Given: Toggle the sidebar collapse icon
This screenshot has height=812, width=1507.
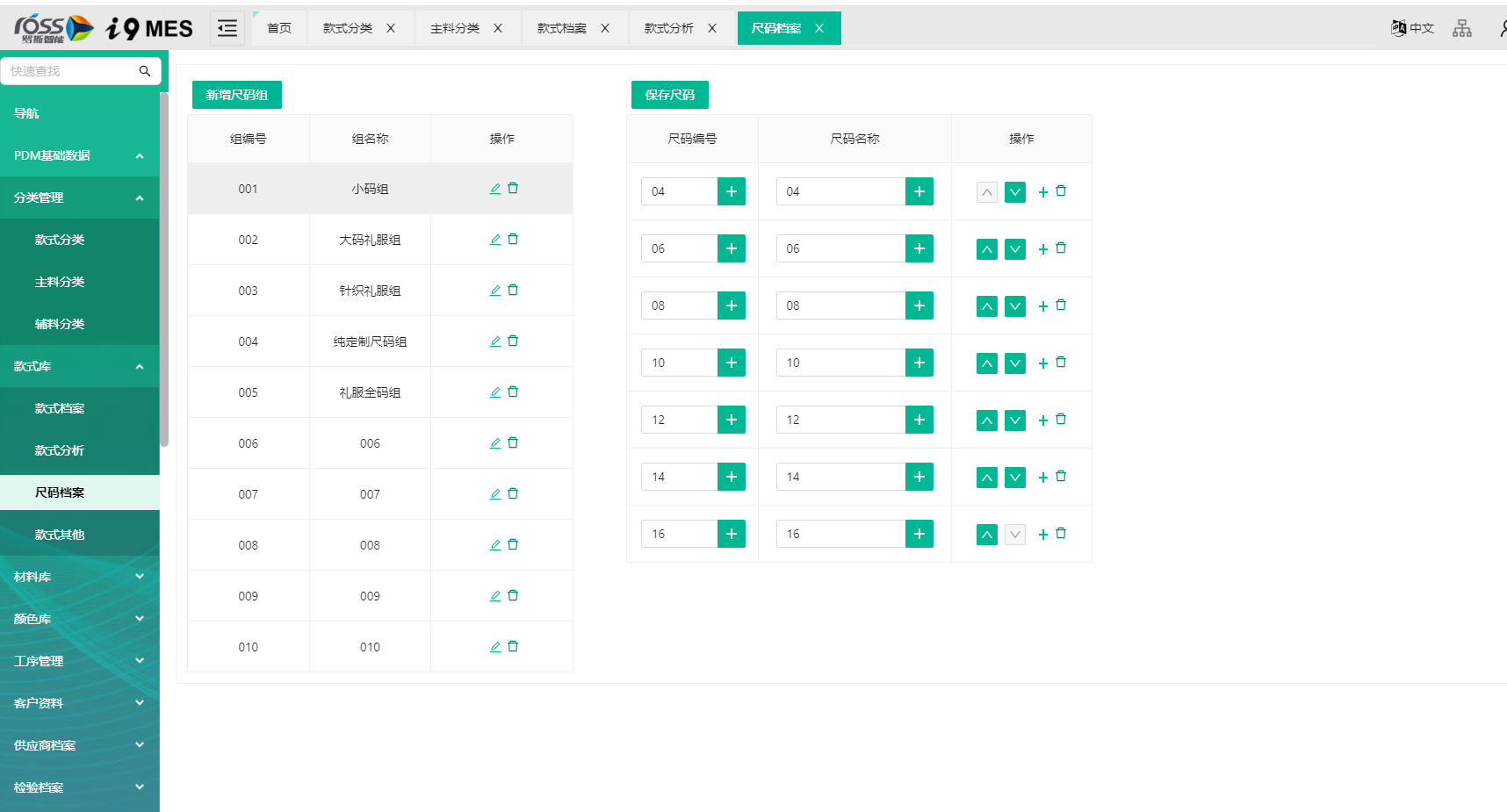Looking at the screenshot, I should tap(227, 28).
